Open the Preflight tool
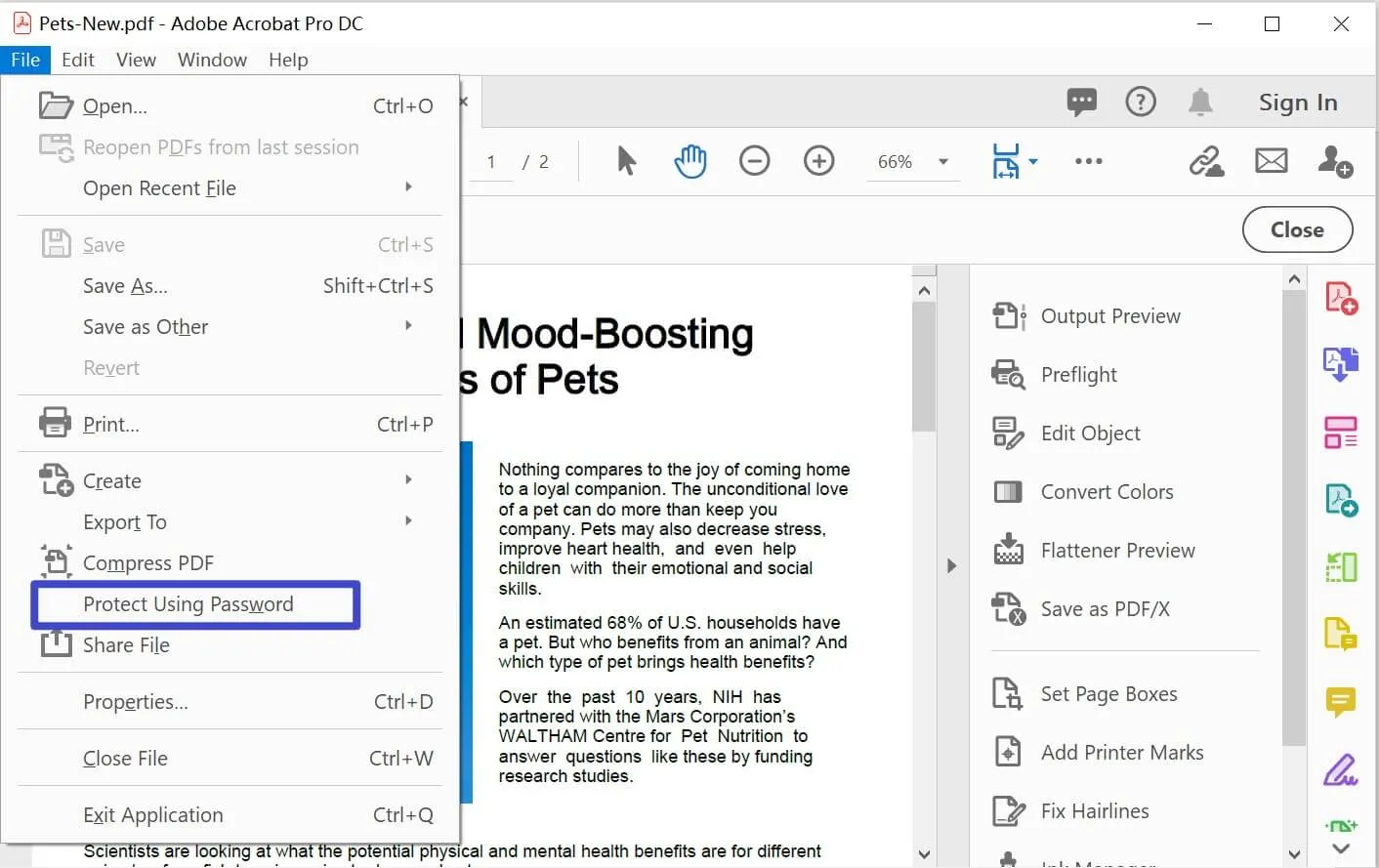The height and width of the screenshot is (868, 1379). 1078,375
